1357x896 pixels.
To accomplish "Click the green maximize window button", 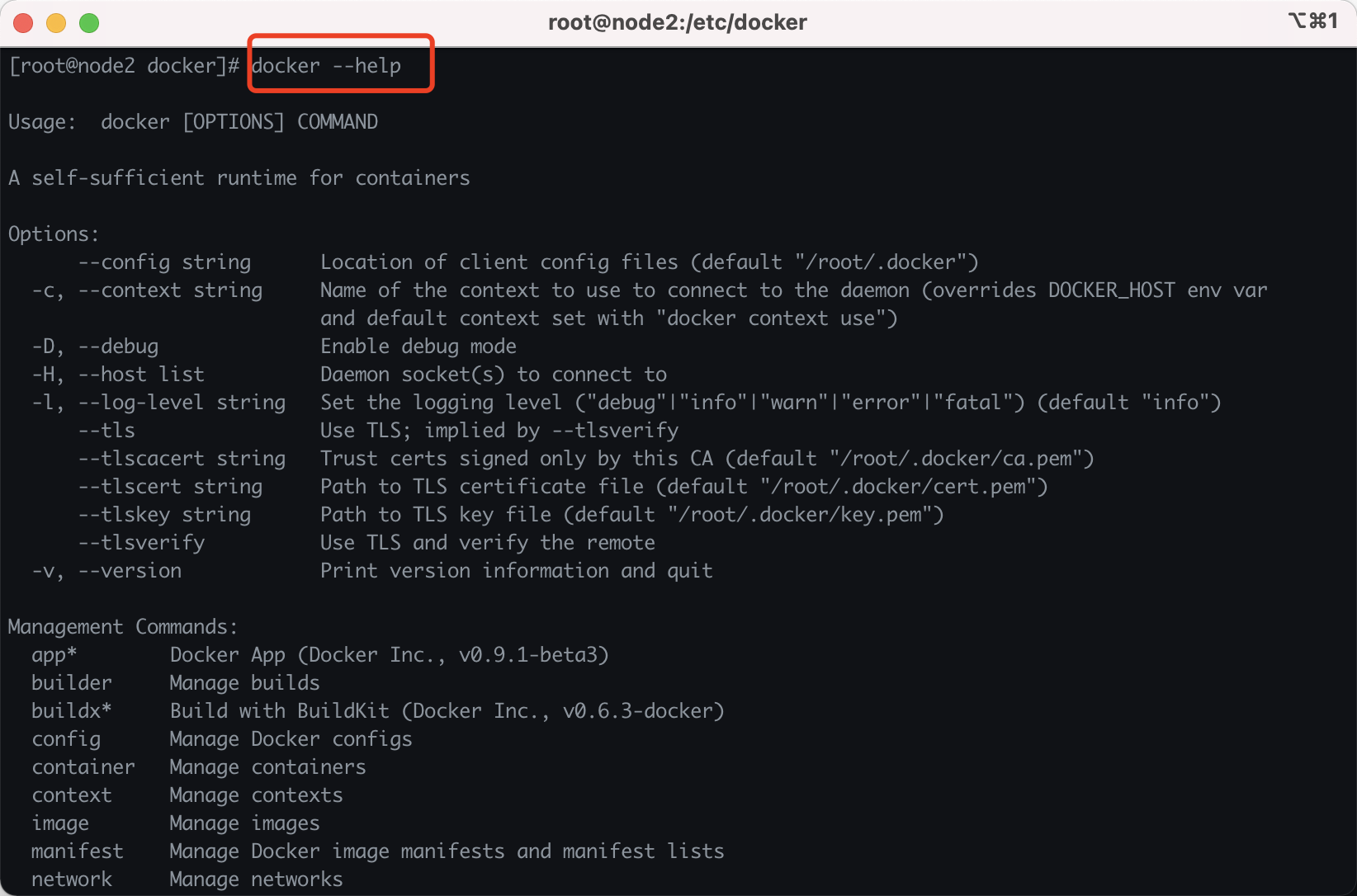I will [x=89, y=23].
